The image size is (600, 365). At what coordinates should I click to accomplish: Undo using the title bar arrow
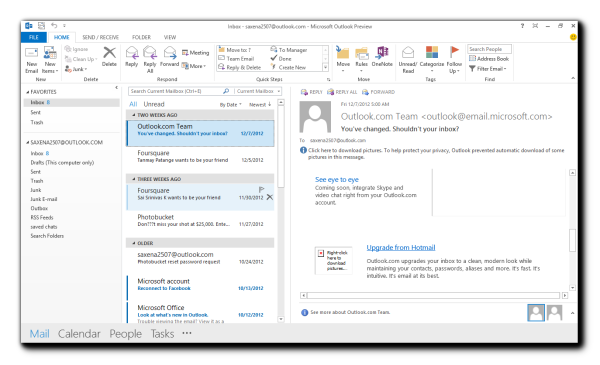pos(54,26)
